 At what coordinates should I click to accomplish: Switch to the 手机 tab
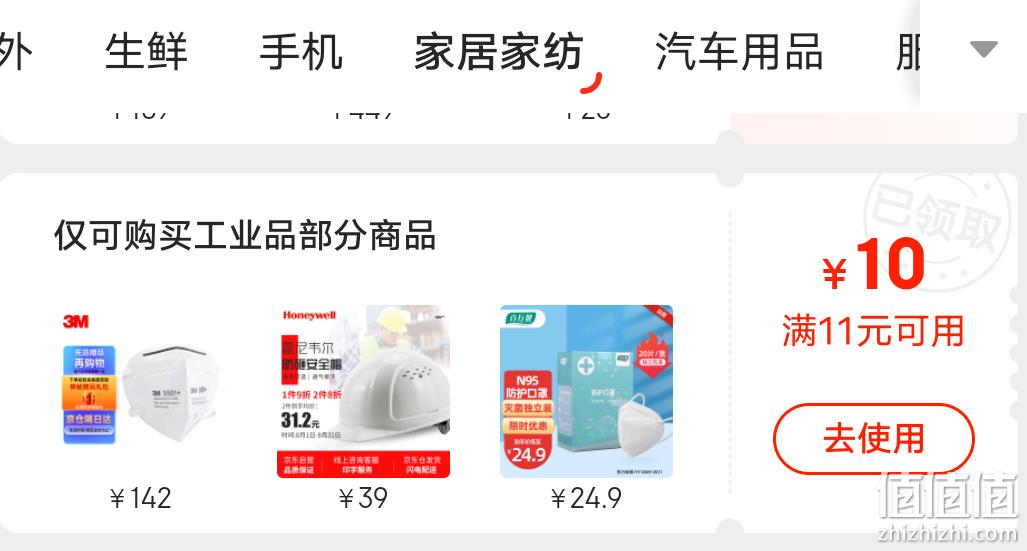[301, 52]
